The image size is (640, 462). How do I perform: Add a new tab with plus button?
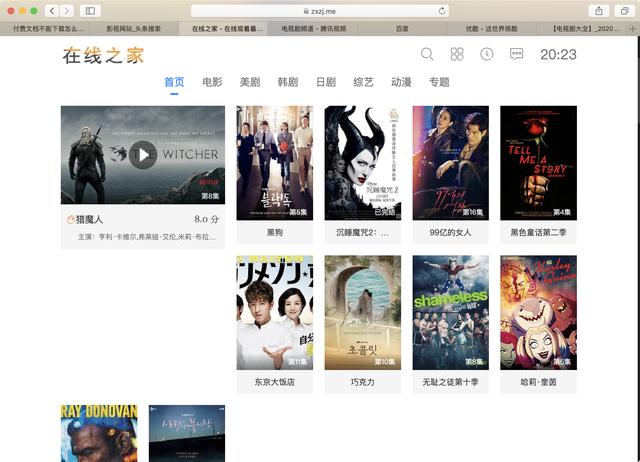click(633, 29)
